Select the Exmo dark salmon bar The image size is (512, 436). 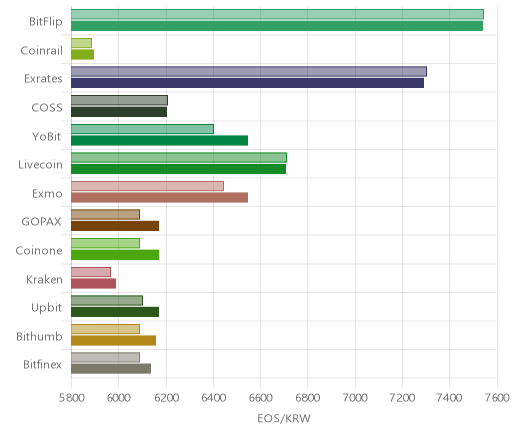[159, 198]
